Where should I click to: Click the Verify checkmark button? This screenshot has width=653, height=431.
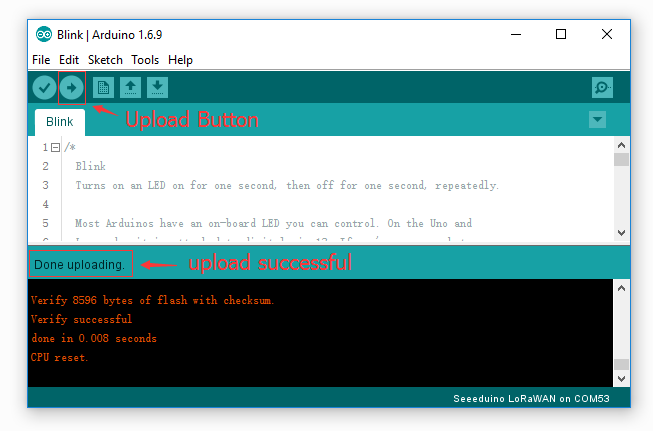[45, 88]
